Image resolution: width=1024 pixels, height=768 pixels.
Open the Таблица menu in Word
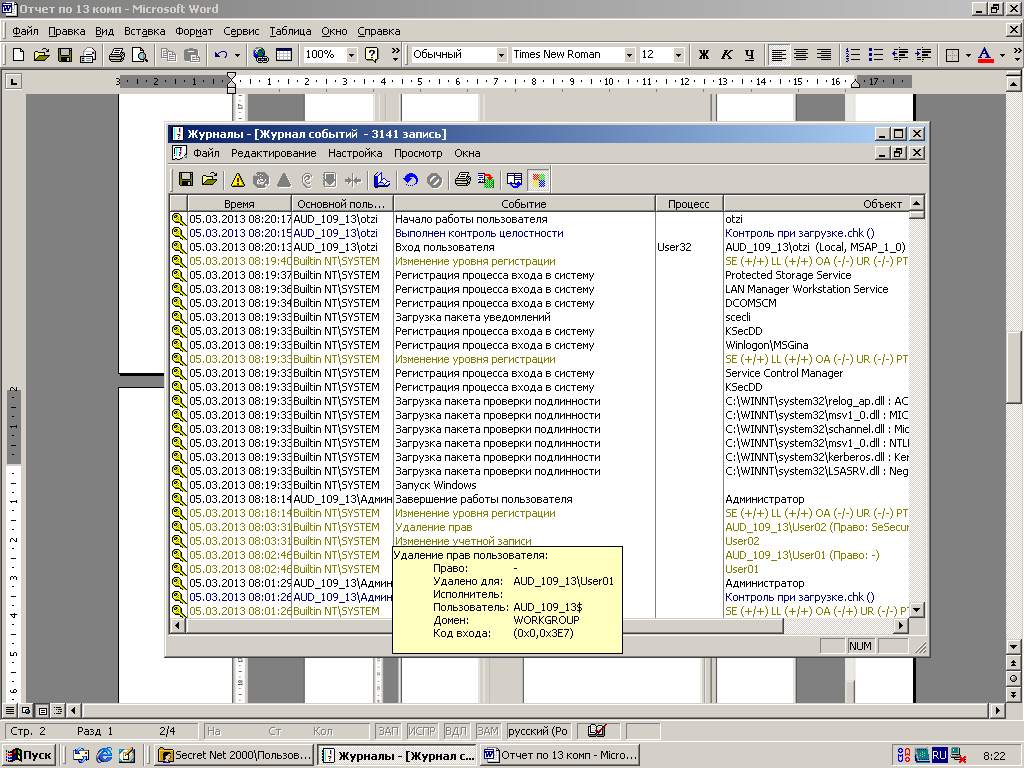[x=290, y=31]
